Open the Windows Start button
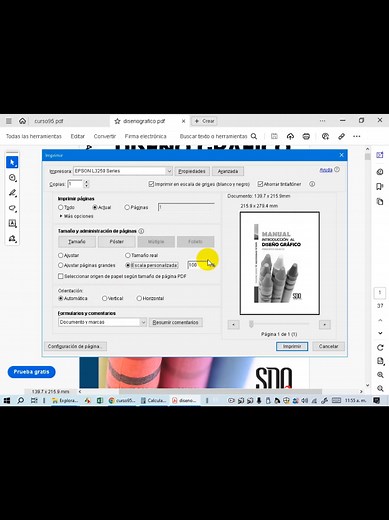Screen dimensions: 389x520 (7, 400)
